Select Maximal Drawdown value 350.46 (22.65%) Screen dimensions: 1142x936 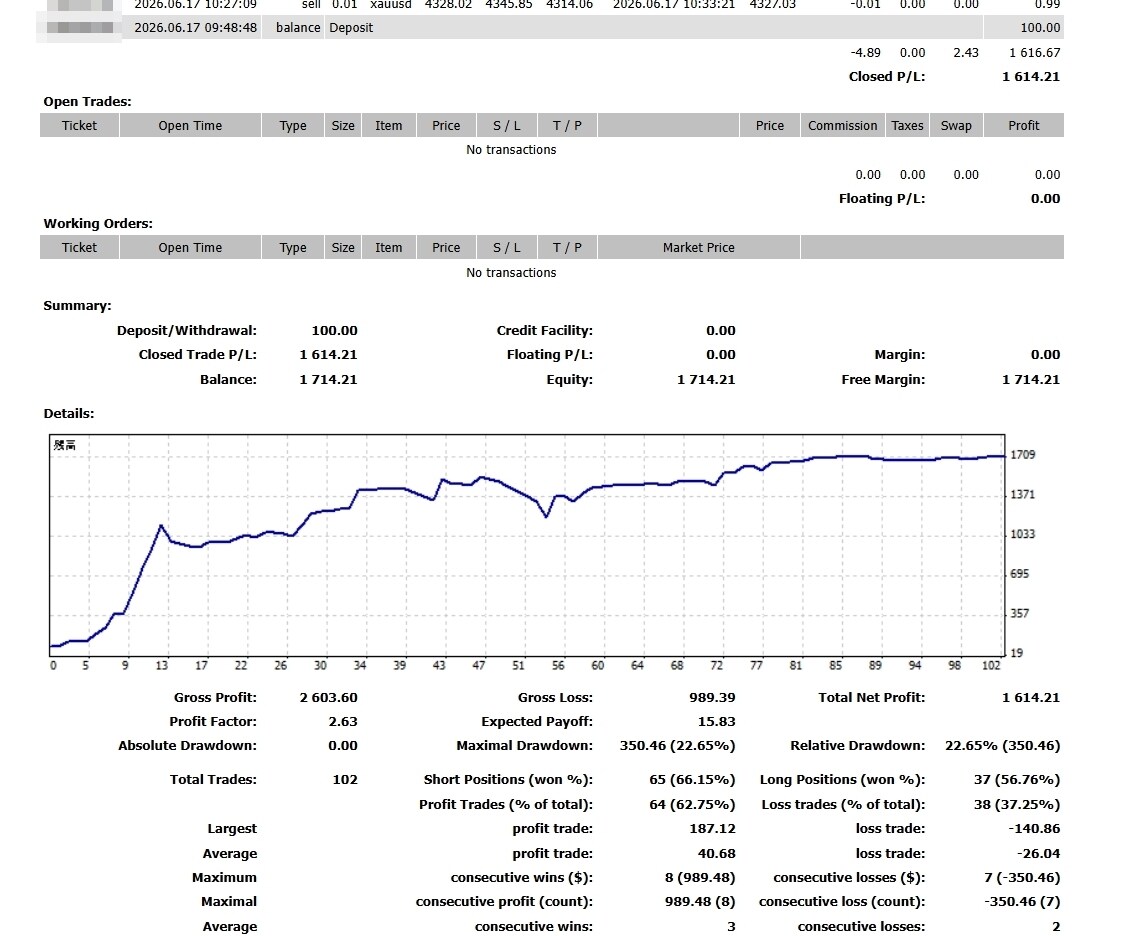coord(677,746)
